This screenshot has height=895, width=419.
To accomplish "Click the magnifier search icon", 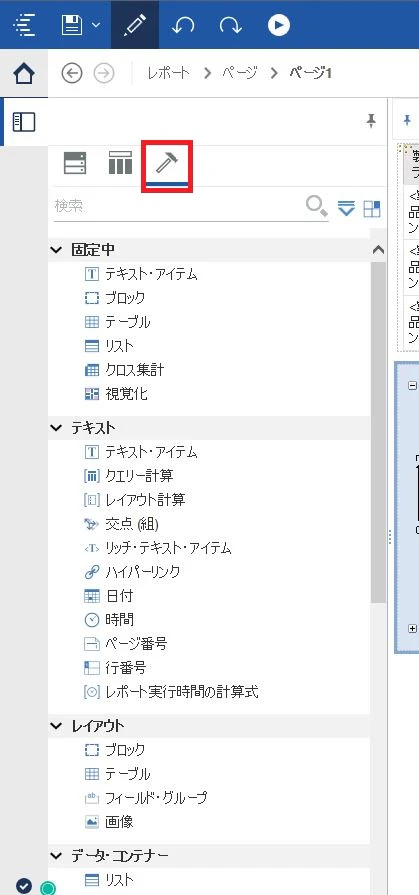I will coord(317,207).
